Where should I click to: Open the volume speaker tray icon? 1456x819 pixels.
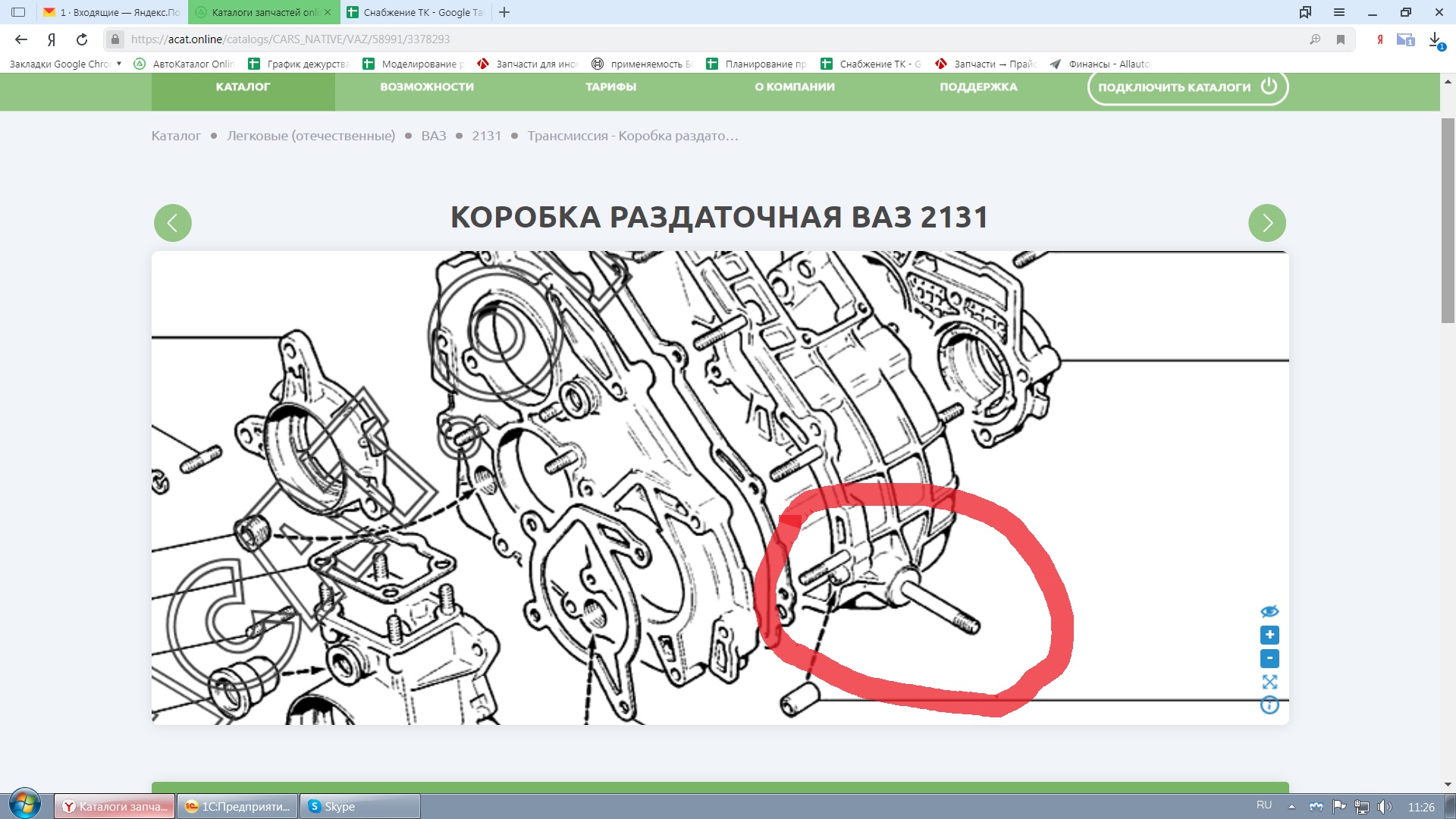pyautogui.click(x=1385, y=807)
